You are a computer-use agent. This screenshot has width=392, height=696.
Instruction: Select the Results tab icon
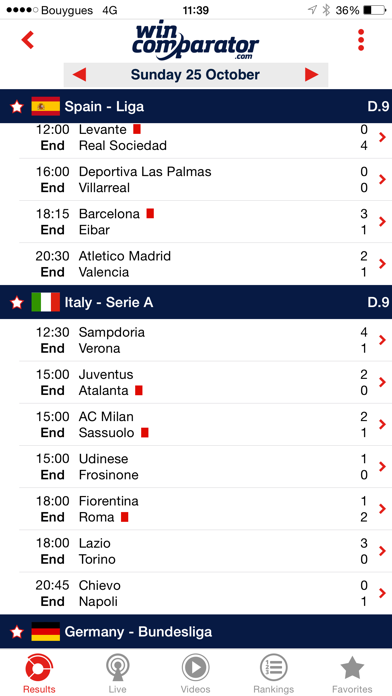click(39, 668)
